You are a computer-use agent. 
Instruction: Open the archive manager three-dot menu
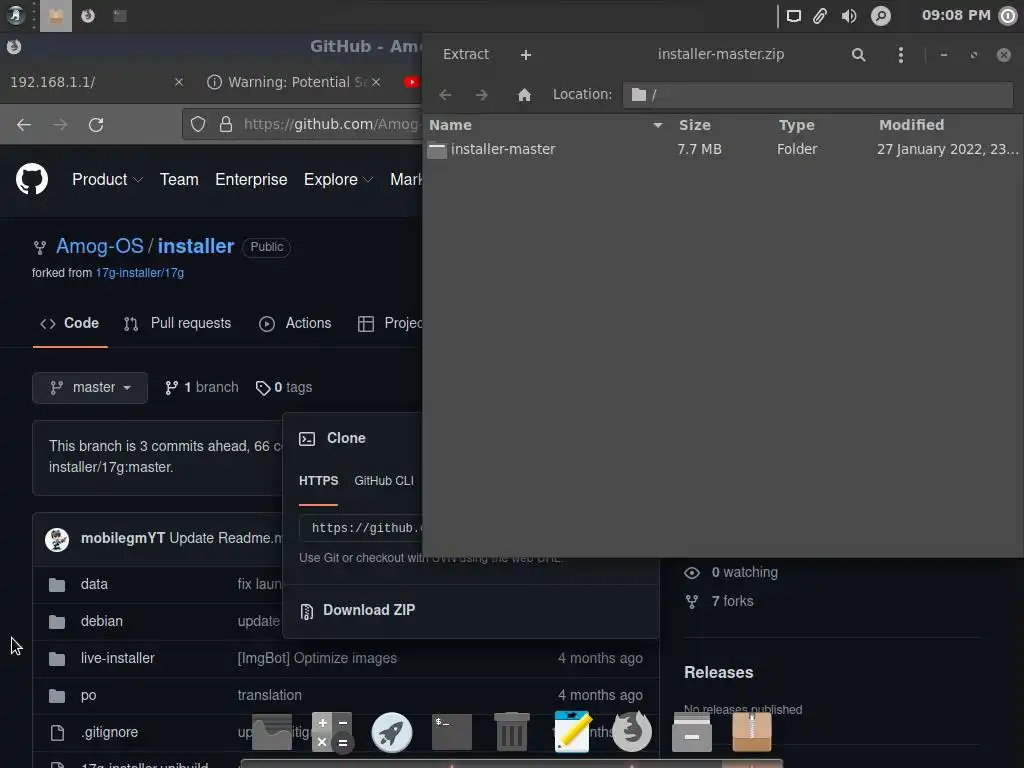coord(901,55)
